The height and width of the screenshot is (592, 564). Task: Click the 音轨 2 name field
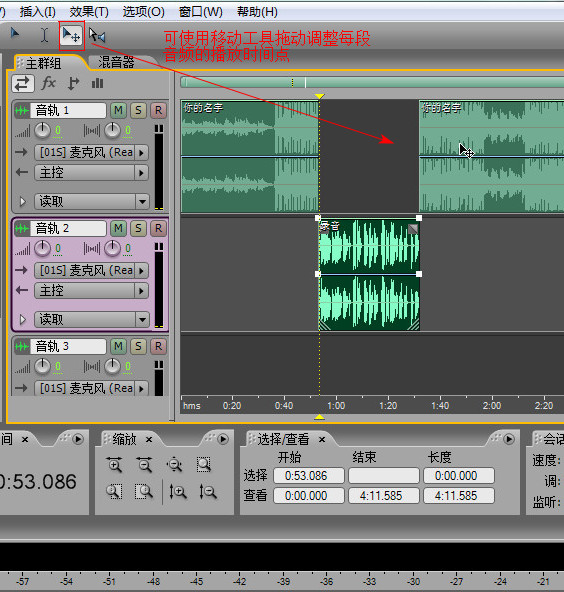pyautogui.click(x=68, y=228)
